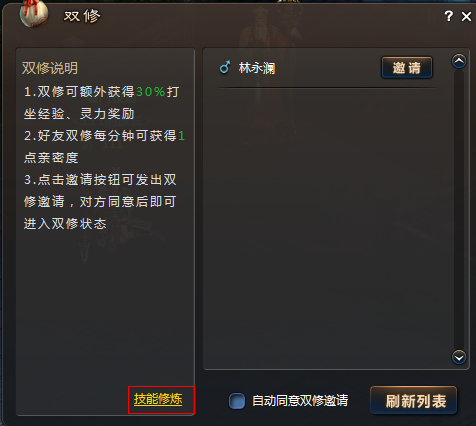Click the pouch icon beside 双修 title
The width and height of the screenshot is (476, 426).
coord(34,14)
